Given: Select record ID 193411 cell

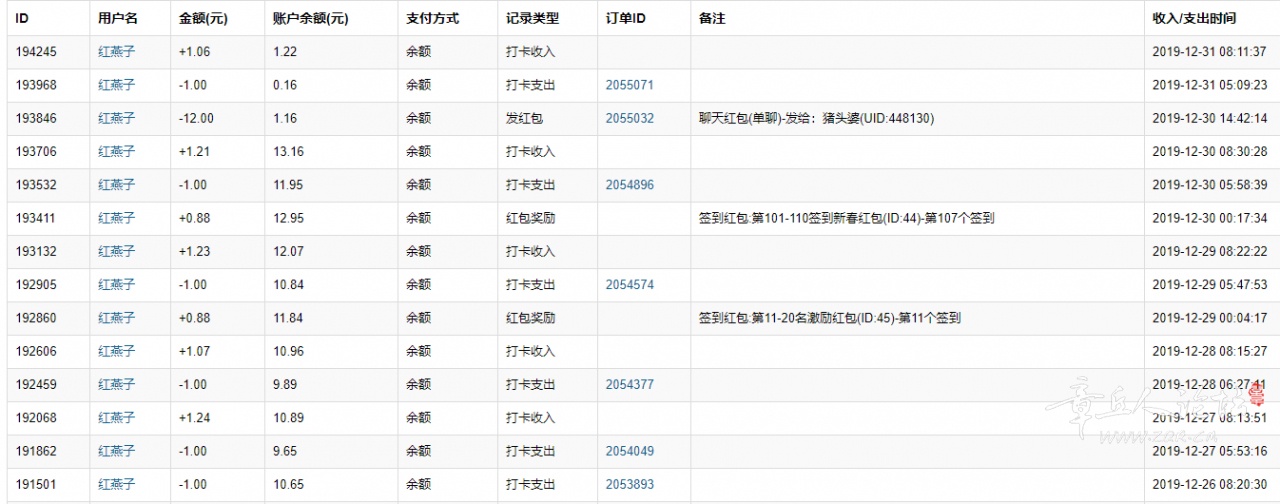Looking at the screenshot, I should pos(48,218).
